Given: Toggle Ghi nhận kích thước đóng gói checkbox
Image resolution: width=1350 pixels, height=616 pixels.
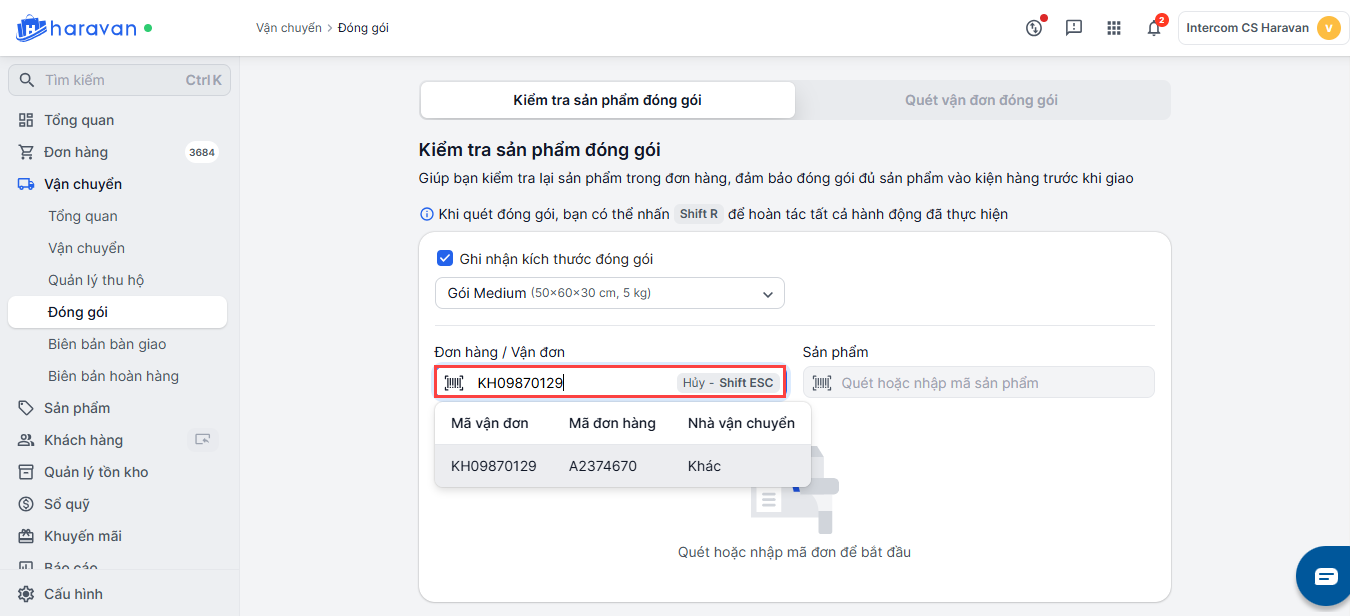Looking at the screenshot, I should [445, 259].
